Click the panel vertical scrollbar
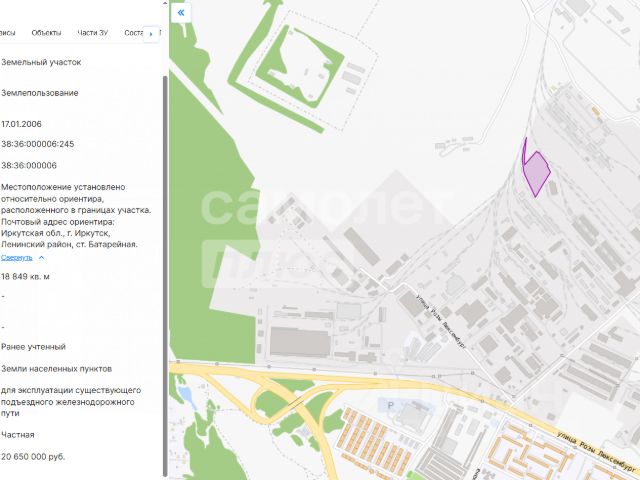 pyautogui.click(x=165, y=276)
